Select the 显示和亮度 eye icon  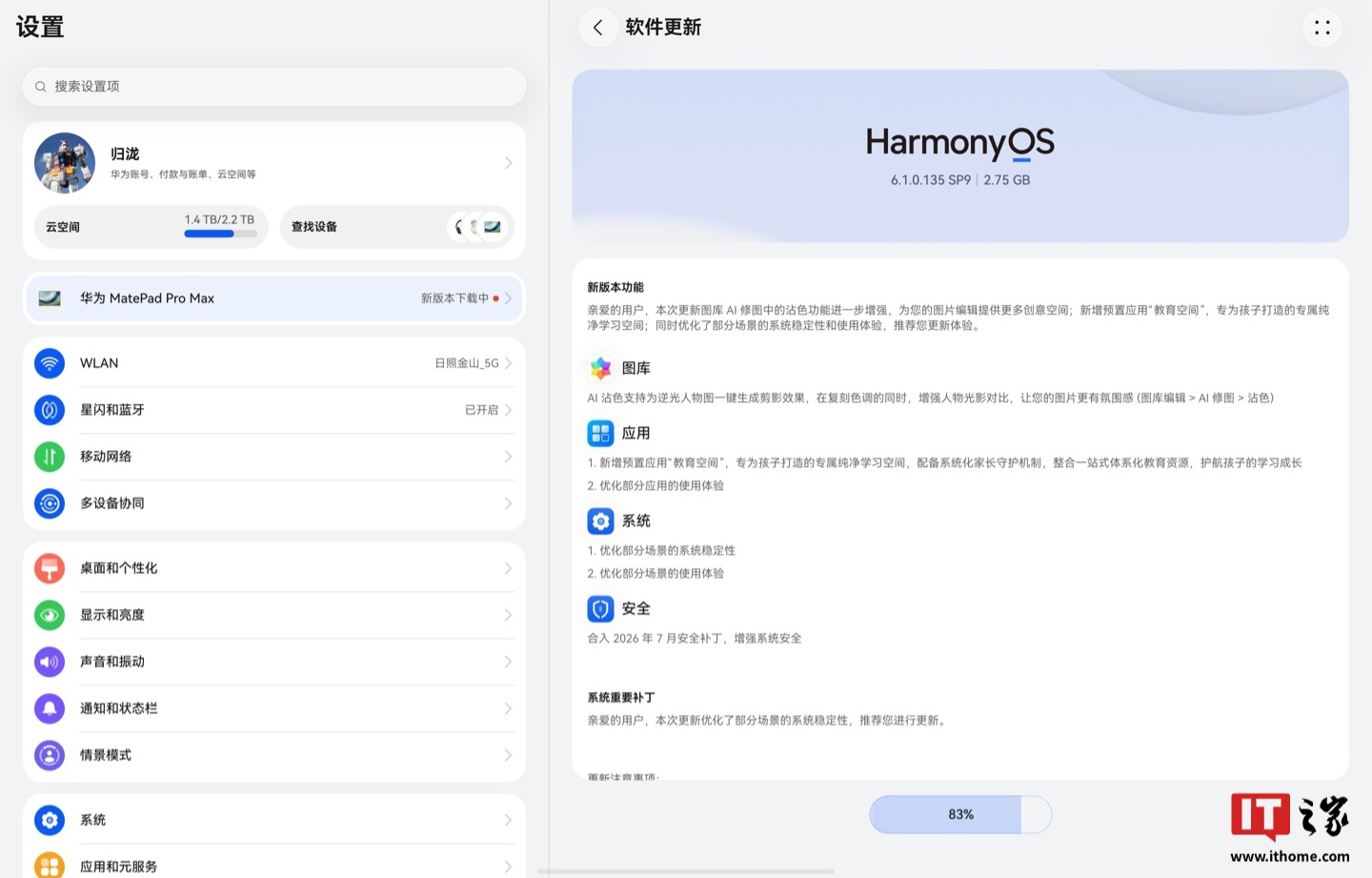[x=50, y=615]
